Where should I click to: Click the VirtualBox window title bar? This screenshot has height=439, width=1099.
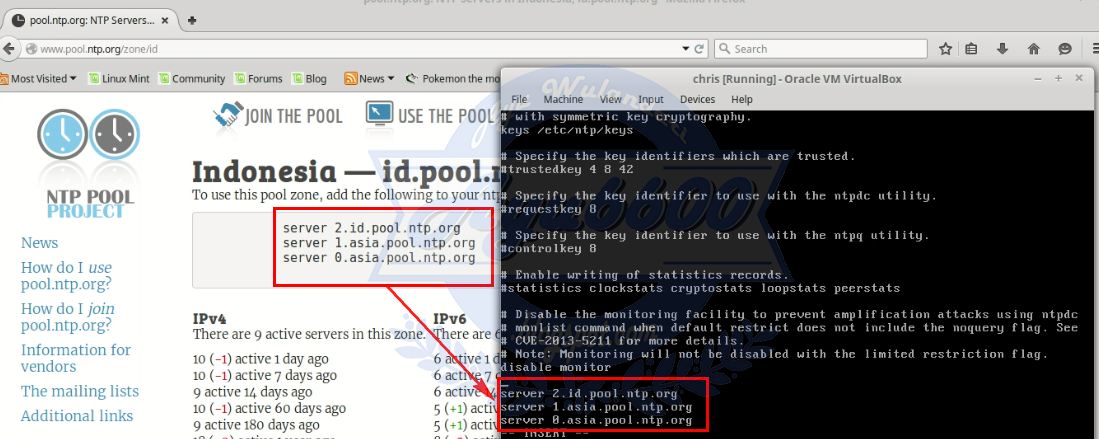tap(797, 79)
